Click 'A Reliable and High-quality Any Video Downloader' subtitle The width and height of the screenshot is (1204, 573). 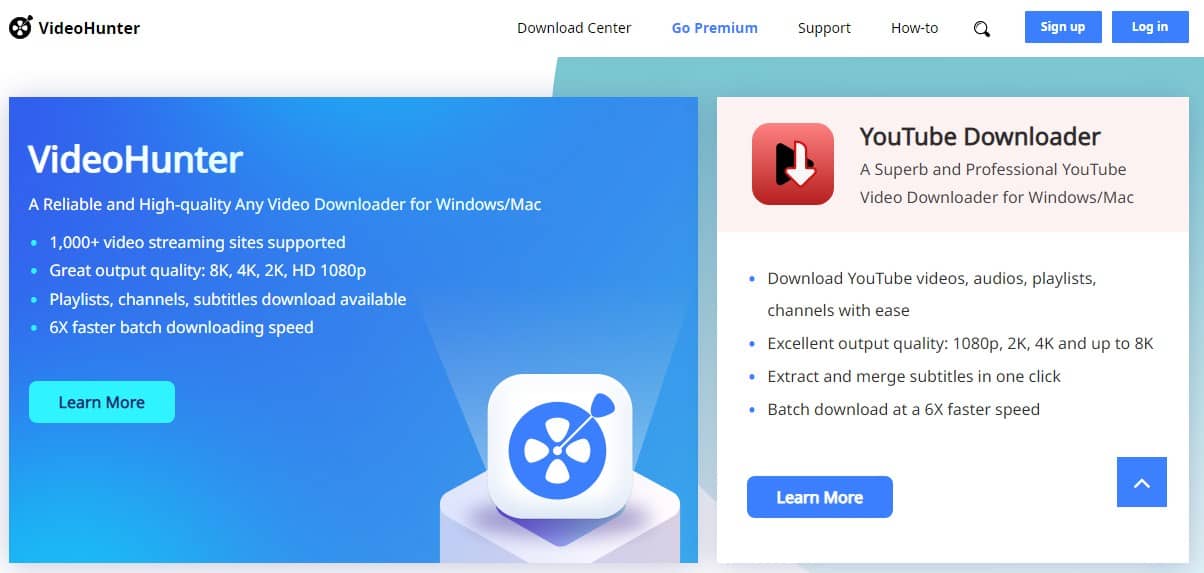pyautogui.click(x=285, y=204)
